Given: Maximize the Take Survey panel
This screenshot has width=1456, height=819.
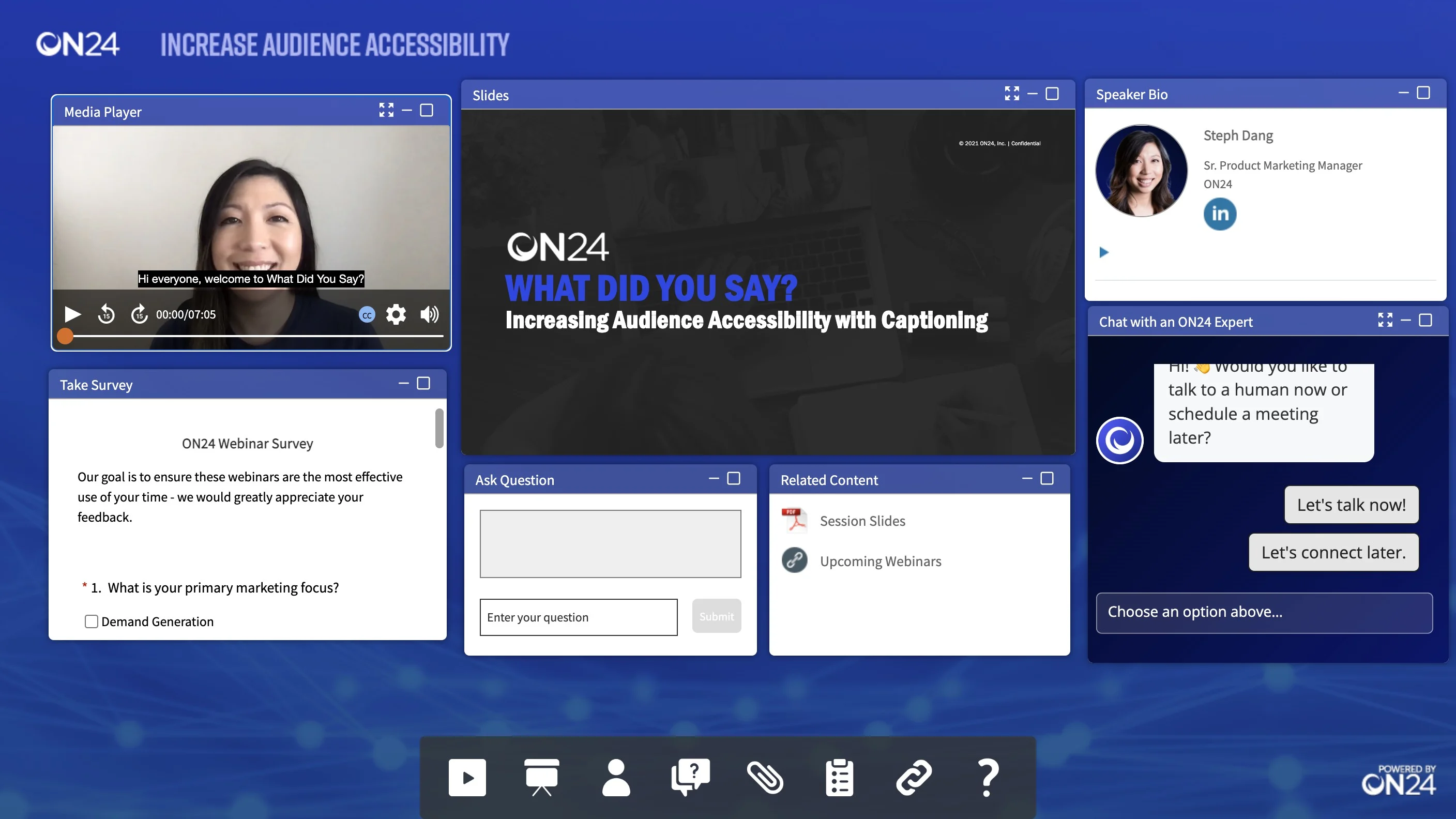Looking at the screenshot, I should tap(423, 383).
